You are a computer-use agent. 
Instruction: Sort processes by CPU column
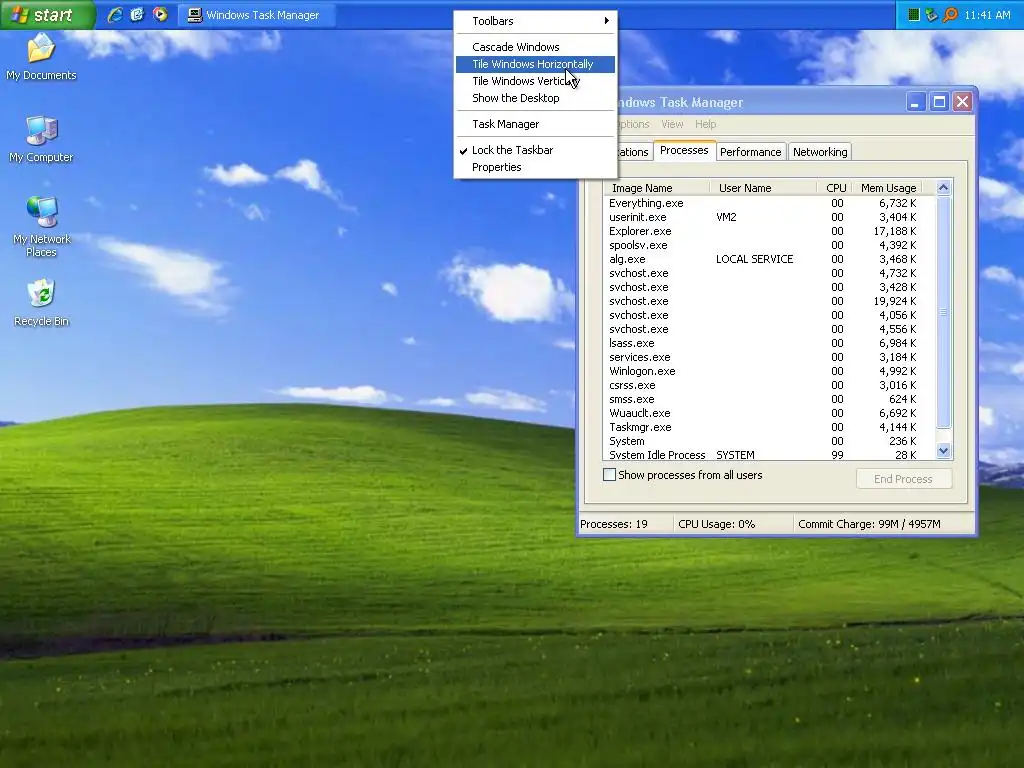coord(833,188)
